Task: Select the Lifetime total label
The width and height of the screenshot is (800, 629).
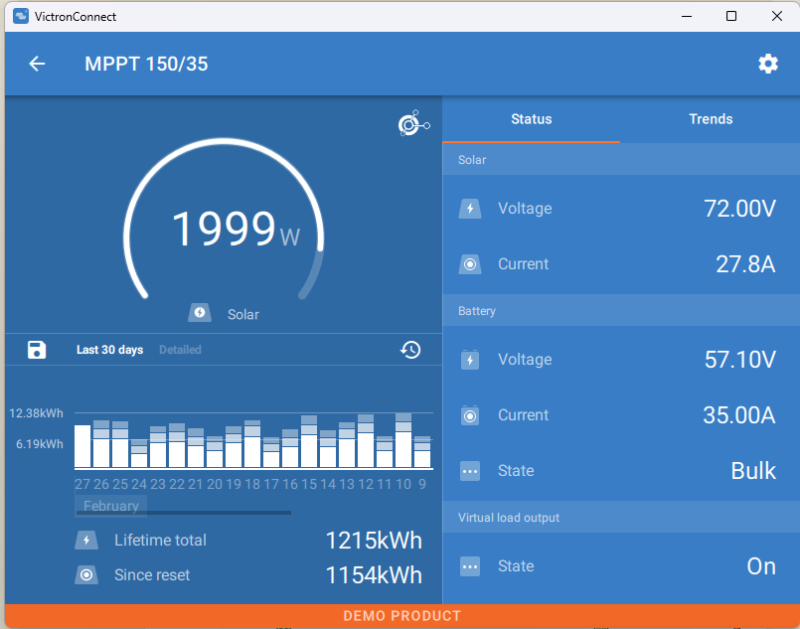Action: pyautogui.click(x=160, y=540)
